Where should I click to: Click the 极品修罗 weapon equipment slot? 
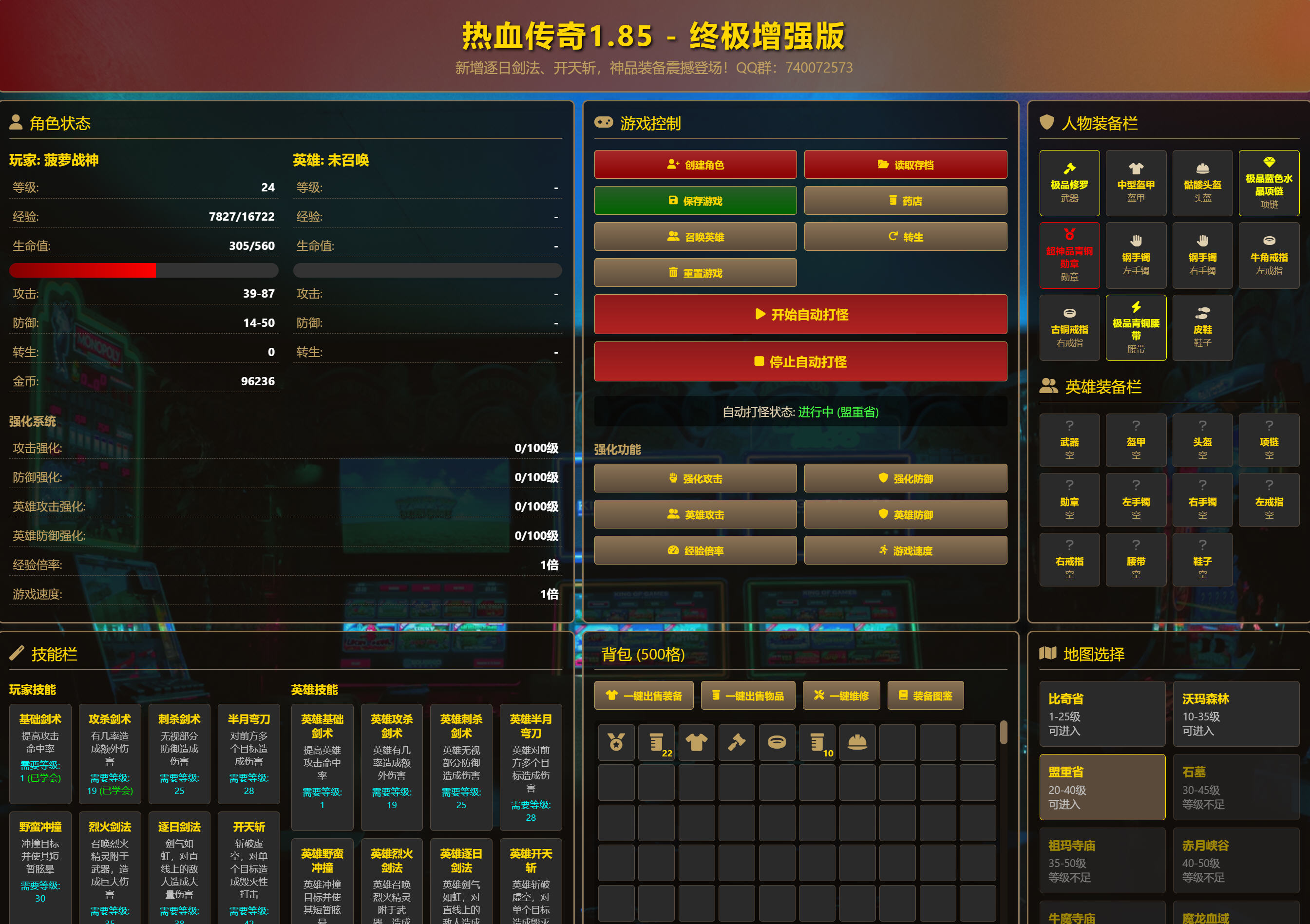pos(1069,183)
